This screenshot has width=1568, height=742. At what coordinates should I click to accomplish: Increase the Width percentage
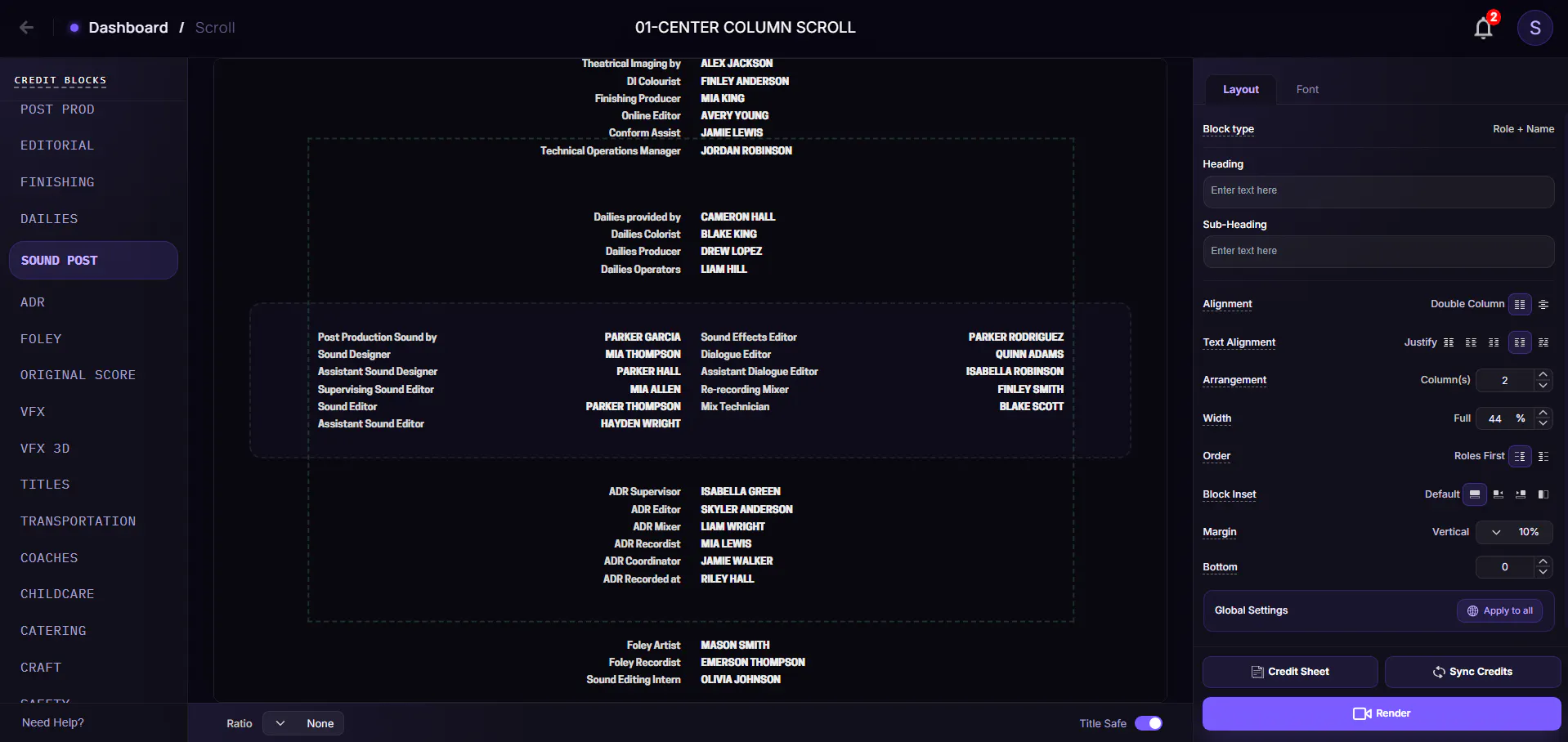[x=1543, y=413]
